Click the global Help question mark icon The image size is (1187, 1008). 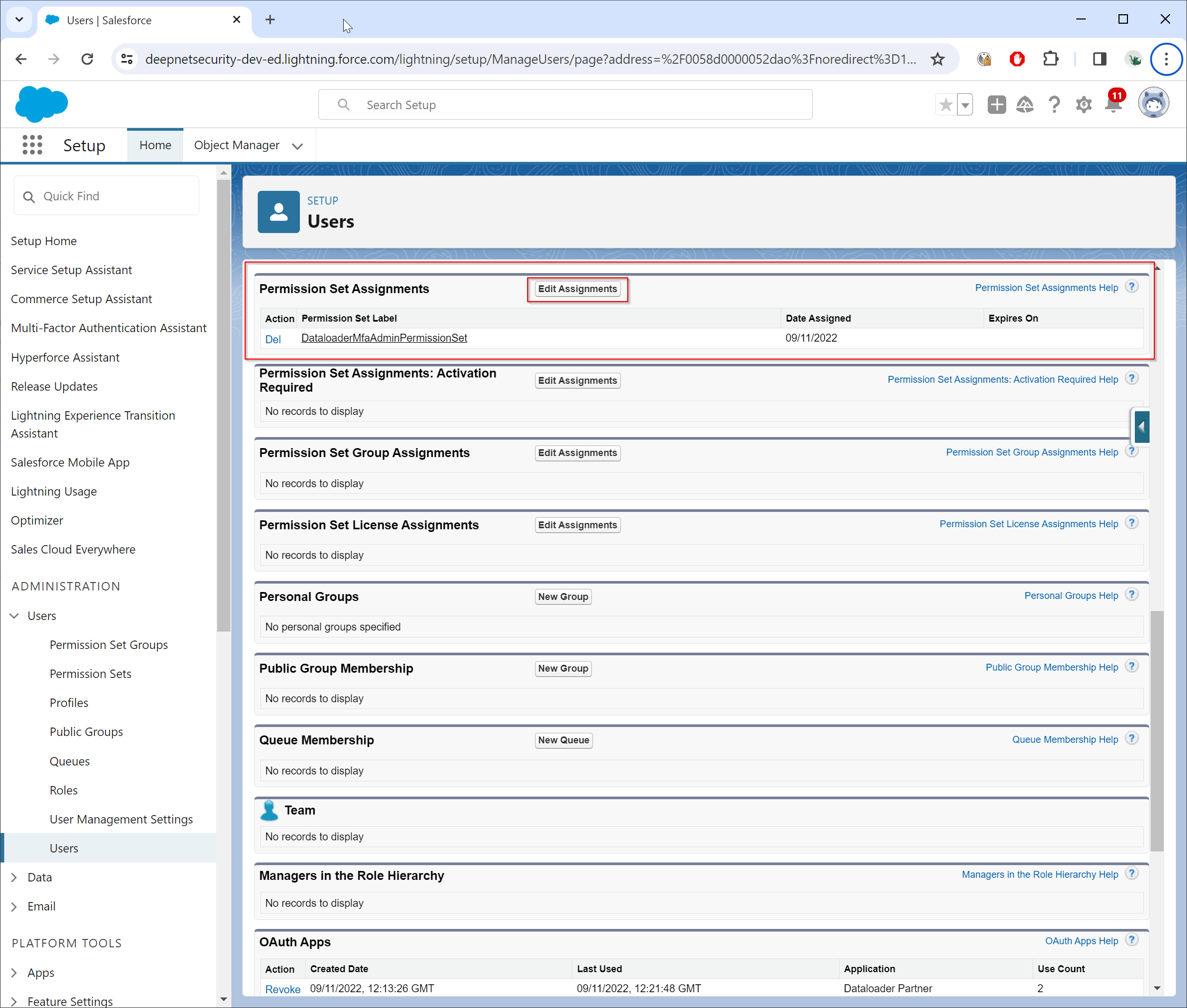1054,104
